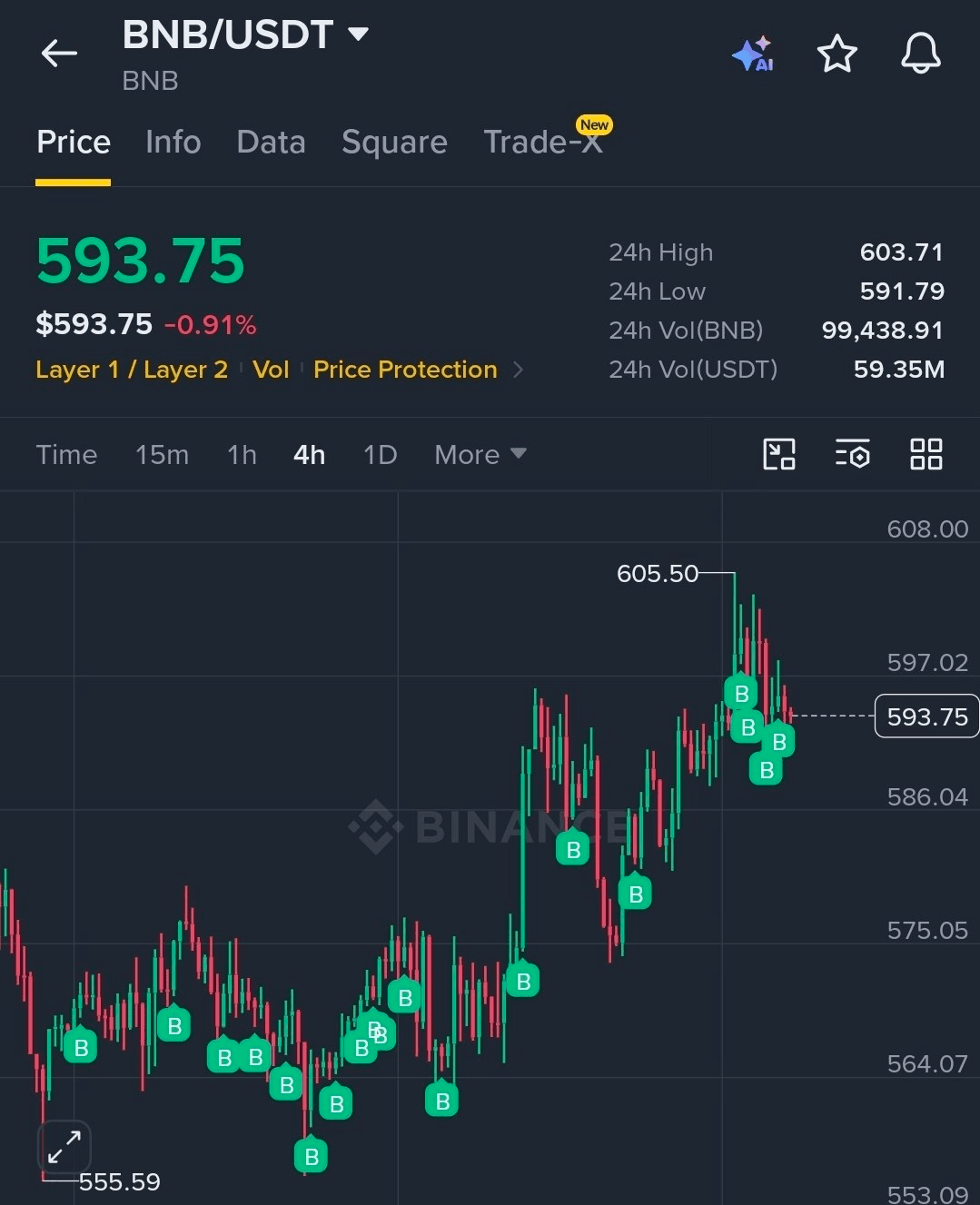Screen dimensions: 980x1205
Task: Click the buy marker B at the chart bottom near 555.59
Action: click(x=311, y=1155)
